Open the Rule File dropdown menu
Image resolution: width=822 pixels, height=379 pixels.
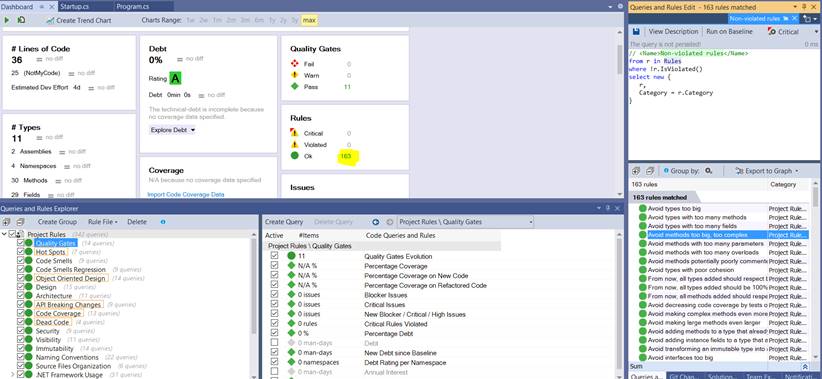(103, 222)
